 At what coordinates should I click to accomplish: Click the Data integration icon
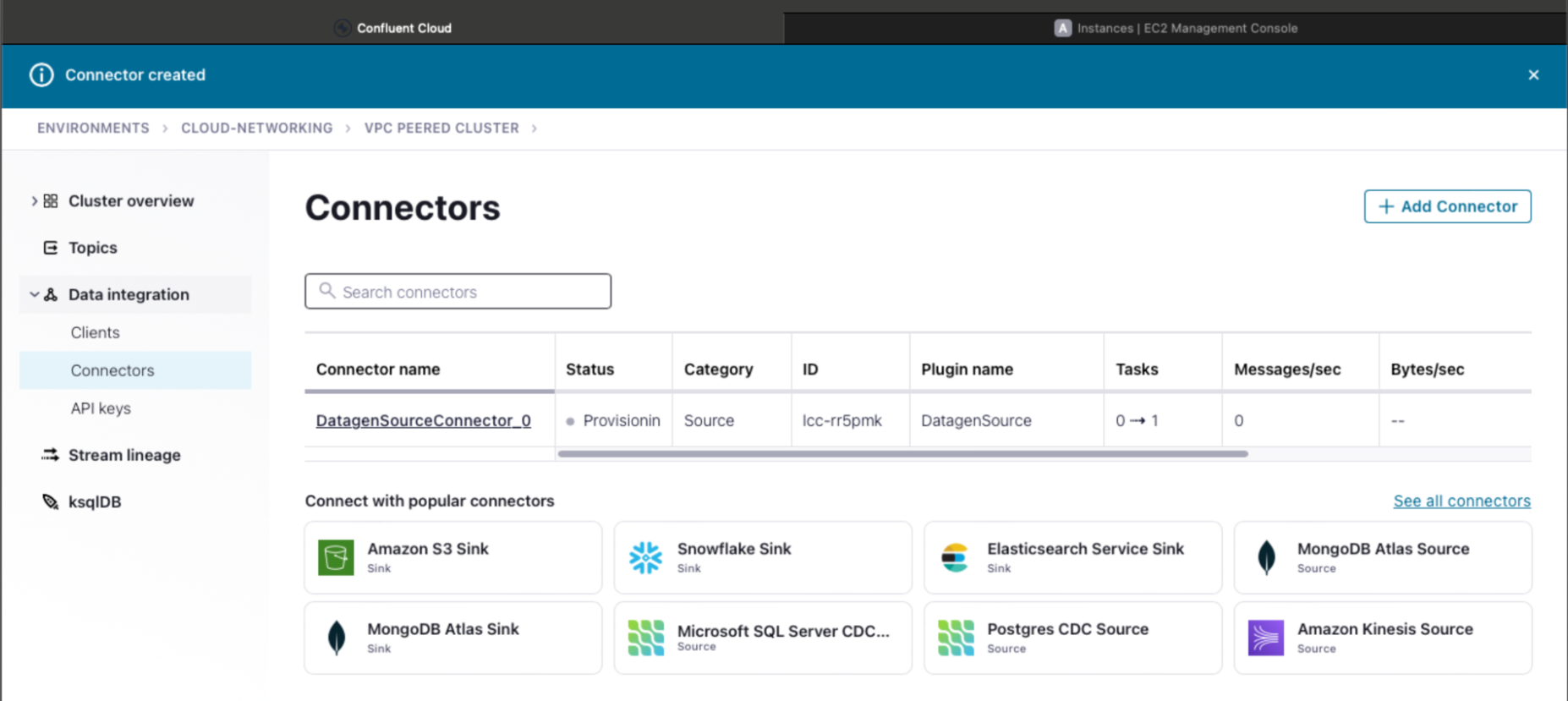pyautogui.click(x=51, y=294)
